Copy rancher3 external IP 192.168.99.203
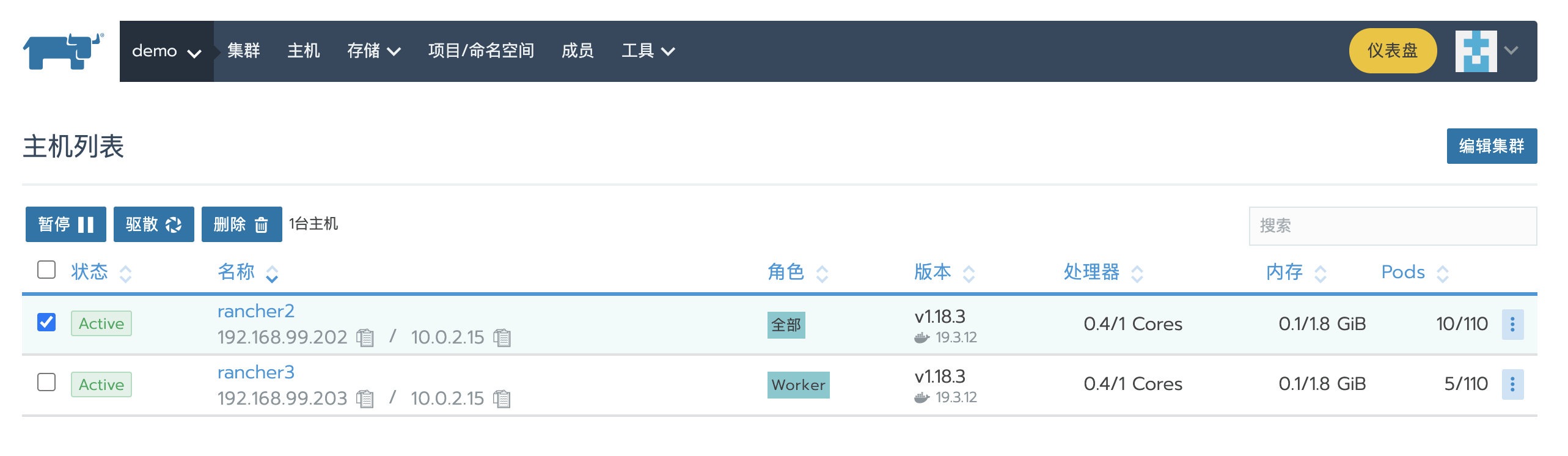 pyautogui.click(x=365, y=399)
